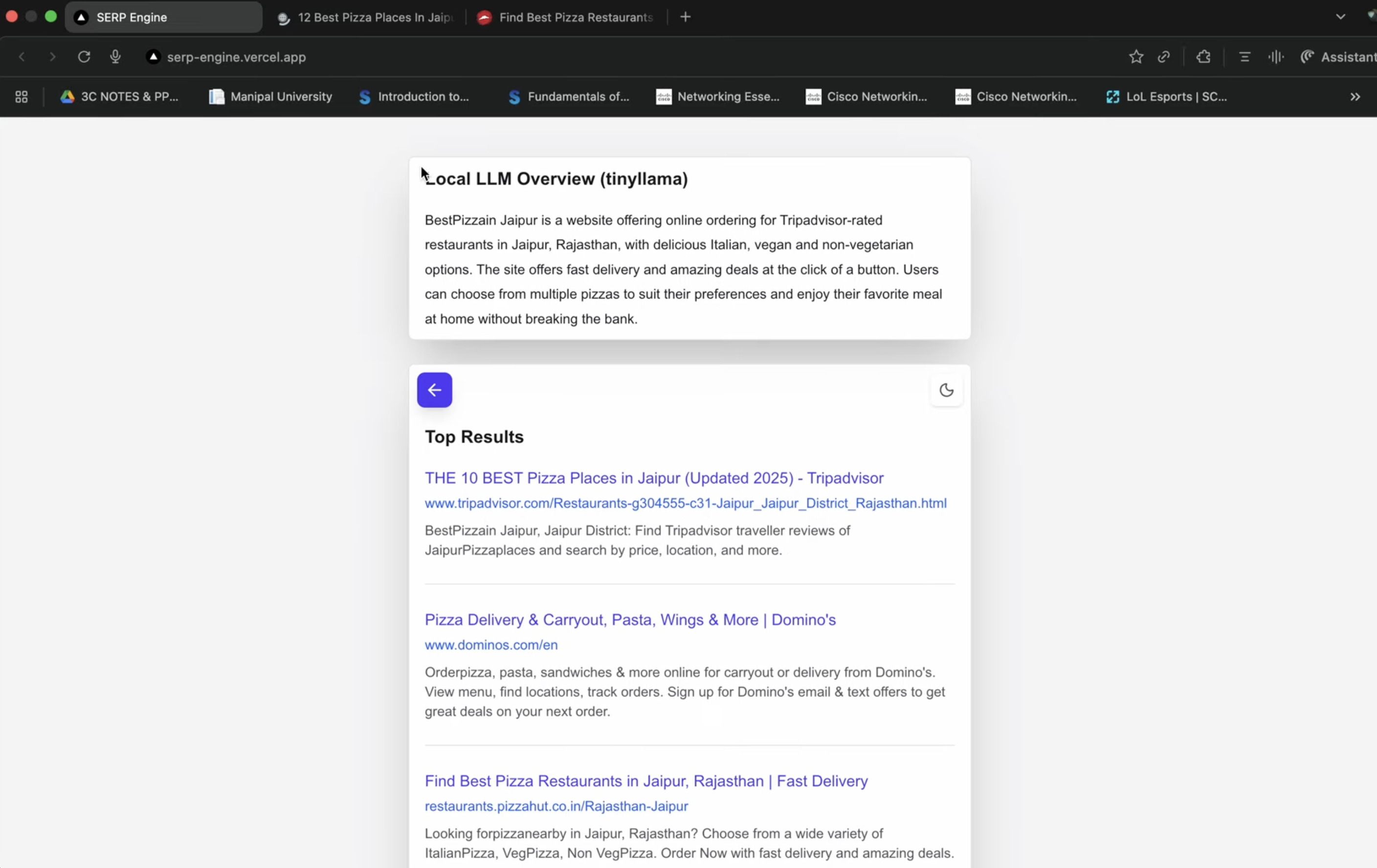Bookmark this page using the star icon
The height and width of the screenshot is (868, 1377).
tap(1136, 57)
